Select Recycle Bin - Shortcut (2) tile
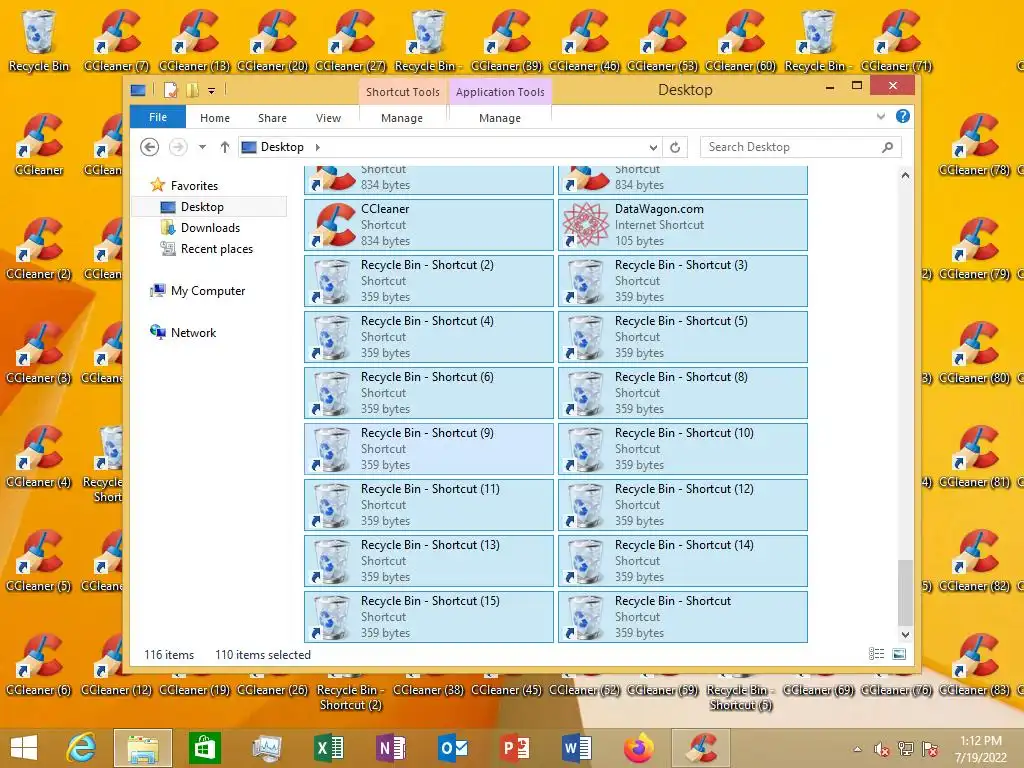This screenshot has width=1024, height=768. tap(429, 281)
